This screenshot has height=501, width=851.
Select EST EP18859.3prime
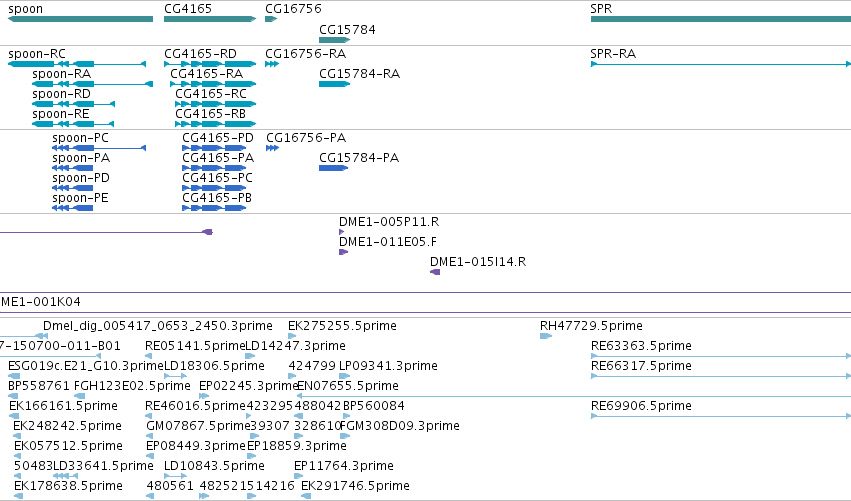297,446
